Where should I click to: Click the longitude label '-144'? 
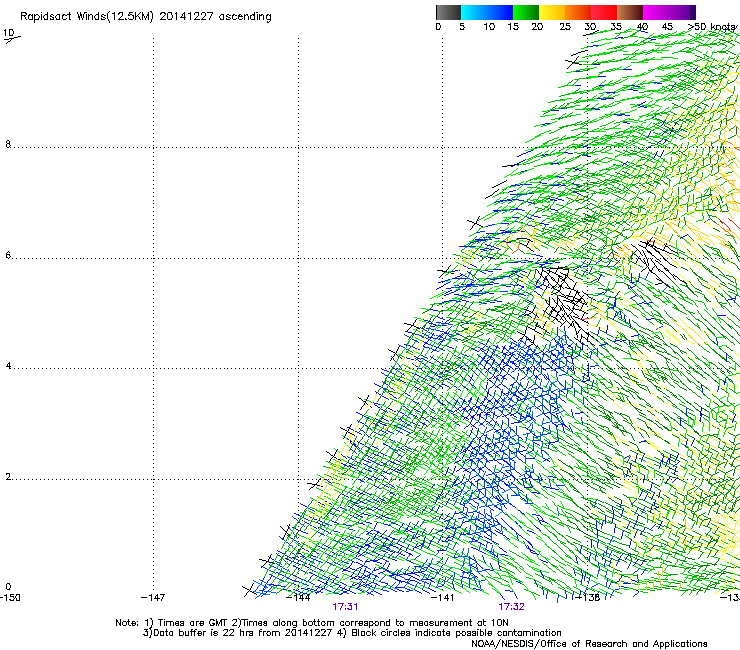[298, 598]
